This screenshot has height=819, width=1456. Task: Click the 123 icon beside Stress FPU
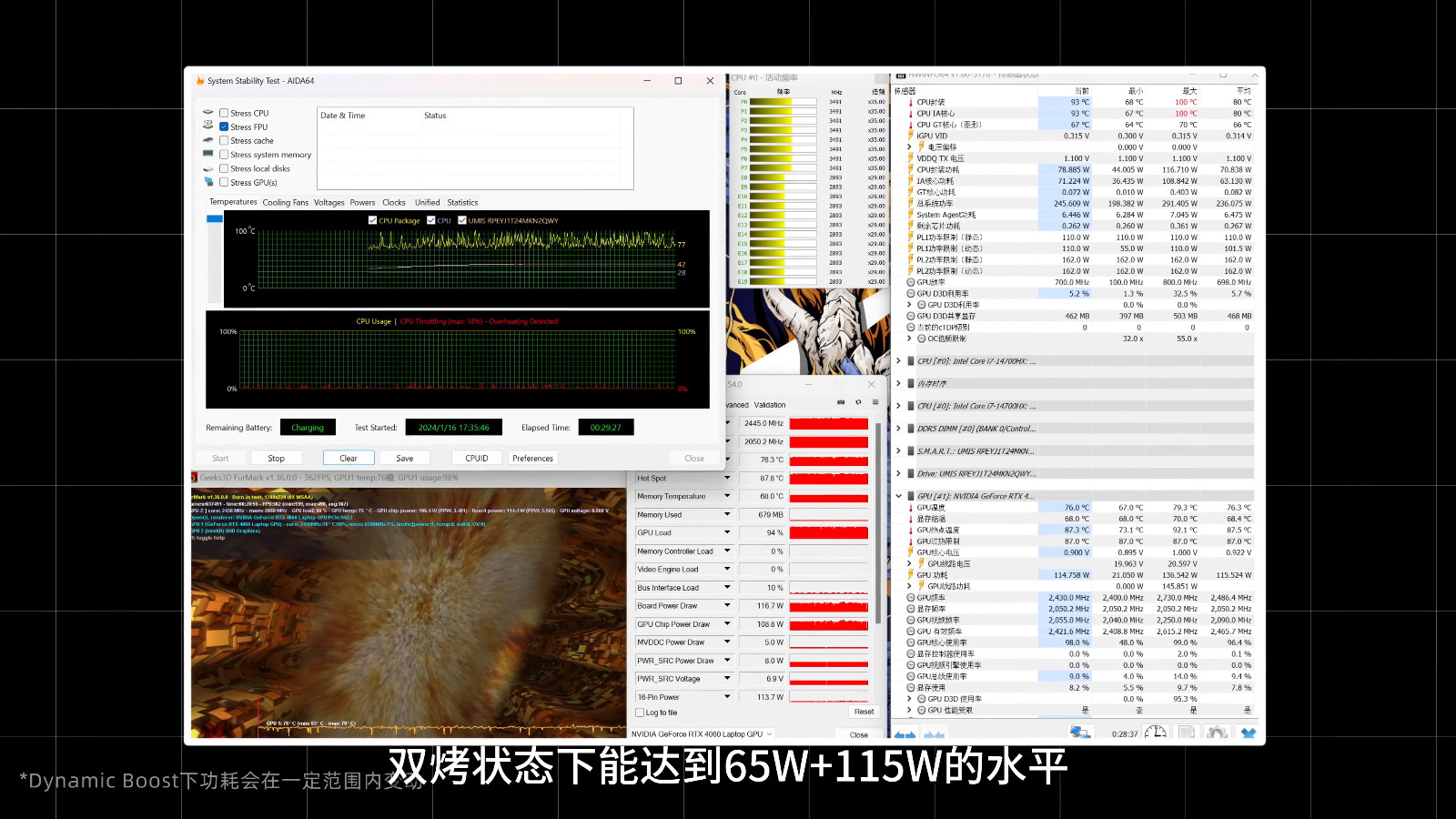coord(208,126)
